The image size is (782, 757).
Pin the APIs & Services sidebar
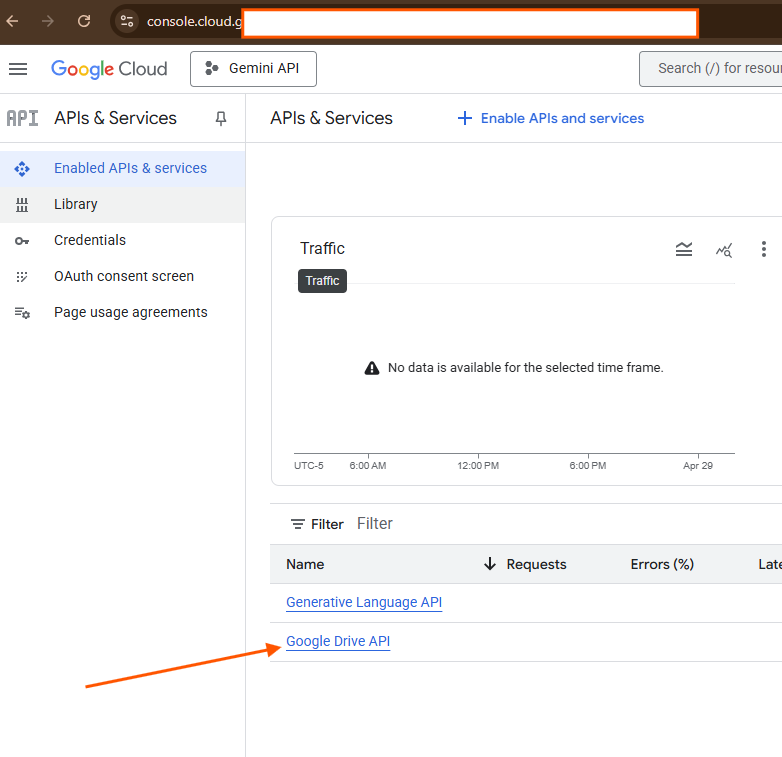coord(220,118)
